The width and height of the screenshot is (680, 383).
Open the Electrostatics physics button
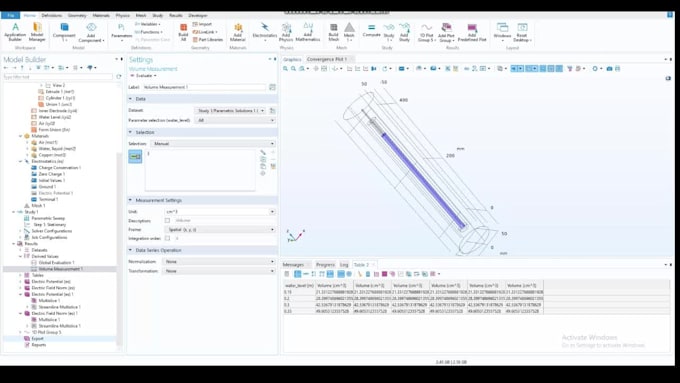(x=265, y=31)
